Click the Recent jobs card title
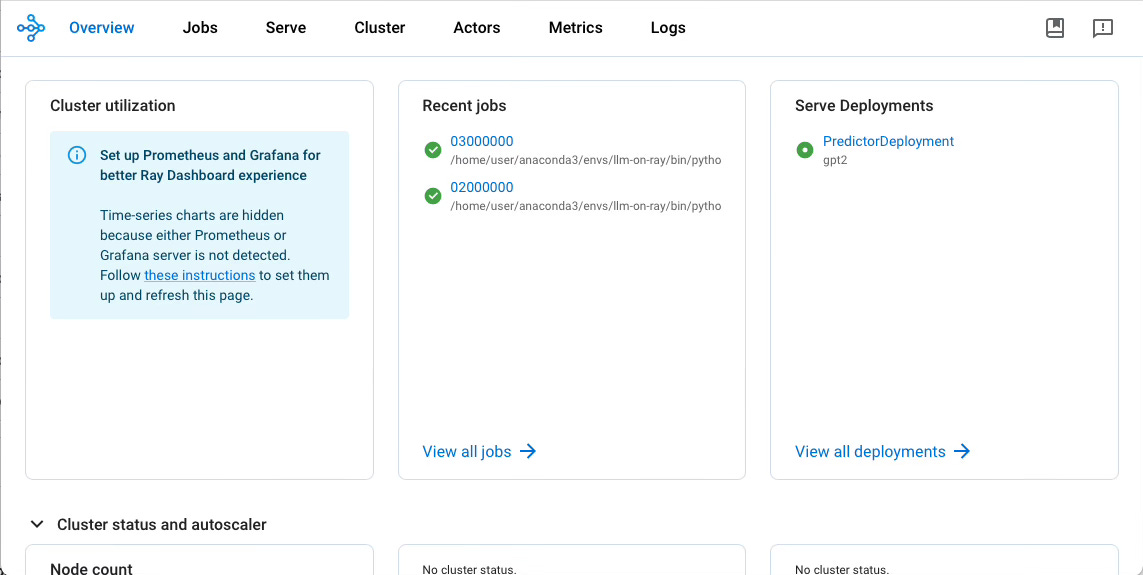Image resolution: width=1143 pixels, height=575 pixels. 464,106
